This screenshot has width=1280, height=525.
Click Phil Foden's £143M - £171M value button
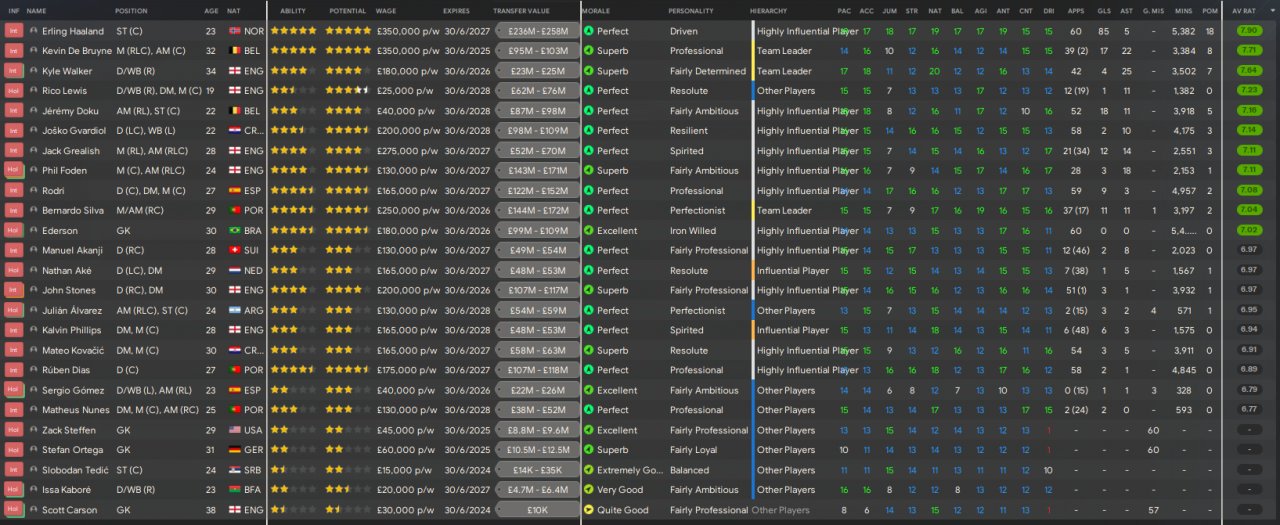pyautogui.click(x=538, y=170)
